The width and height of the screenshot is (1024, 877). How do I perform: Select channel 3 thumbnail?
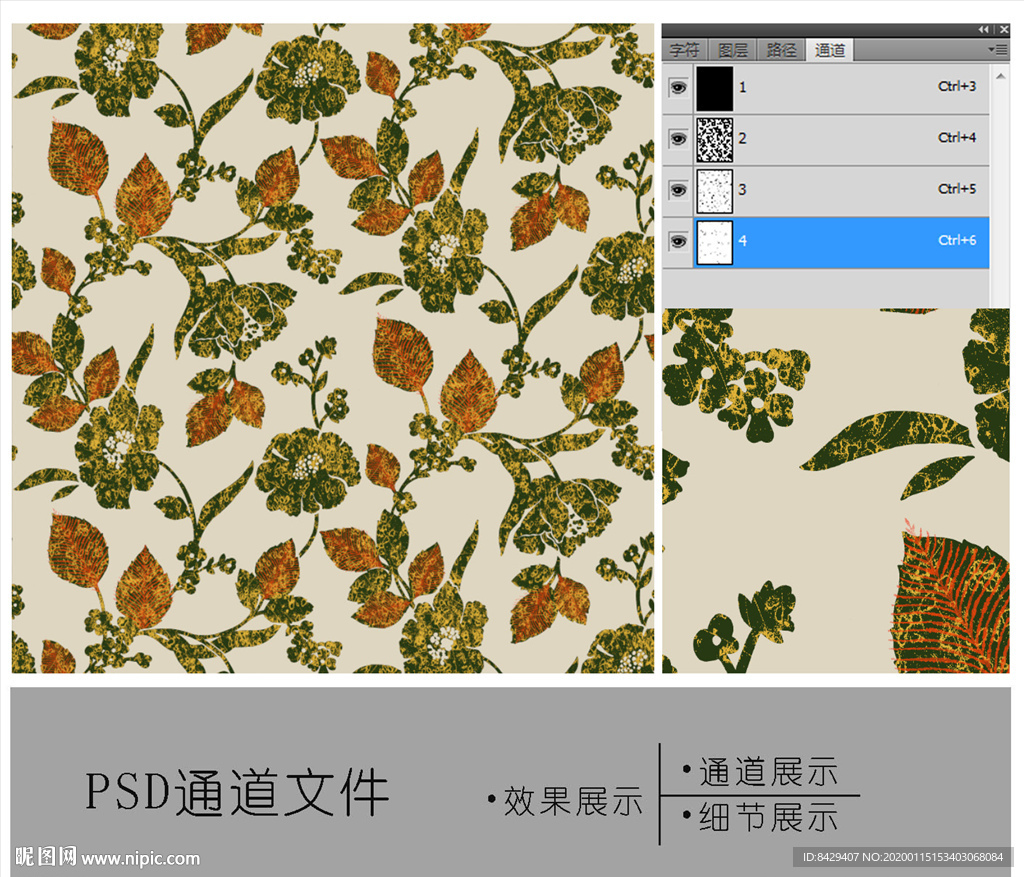[714, 190]
